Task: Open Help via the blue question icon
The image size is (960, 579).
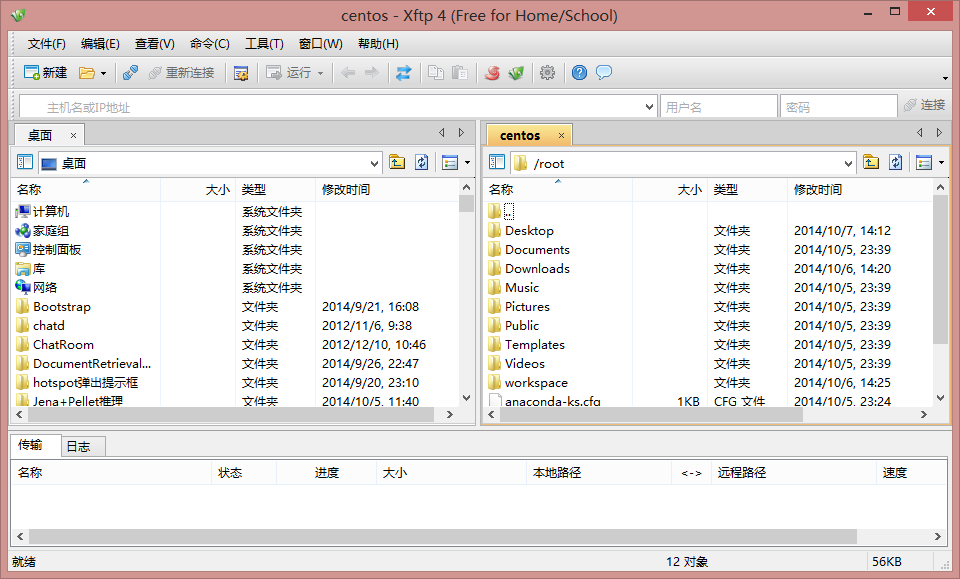Action: tap(579, 73)
